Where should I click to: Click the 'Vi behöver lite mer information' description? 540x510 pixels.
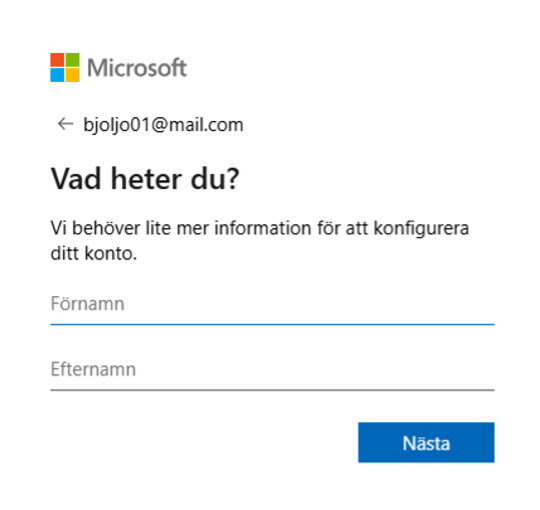260,241
